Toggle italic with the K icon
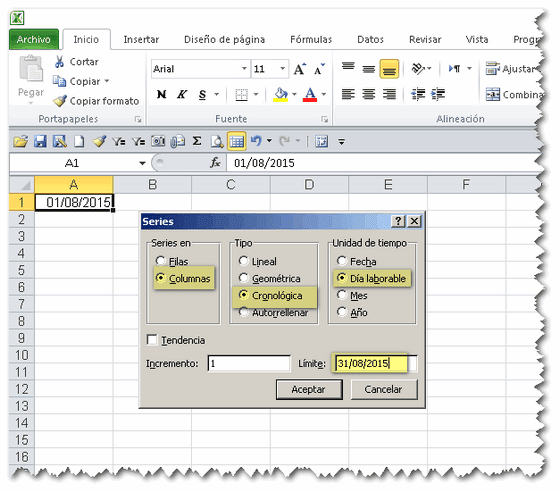560x492 pixels. (x=182, y=94)
